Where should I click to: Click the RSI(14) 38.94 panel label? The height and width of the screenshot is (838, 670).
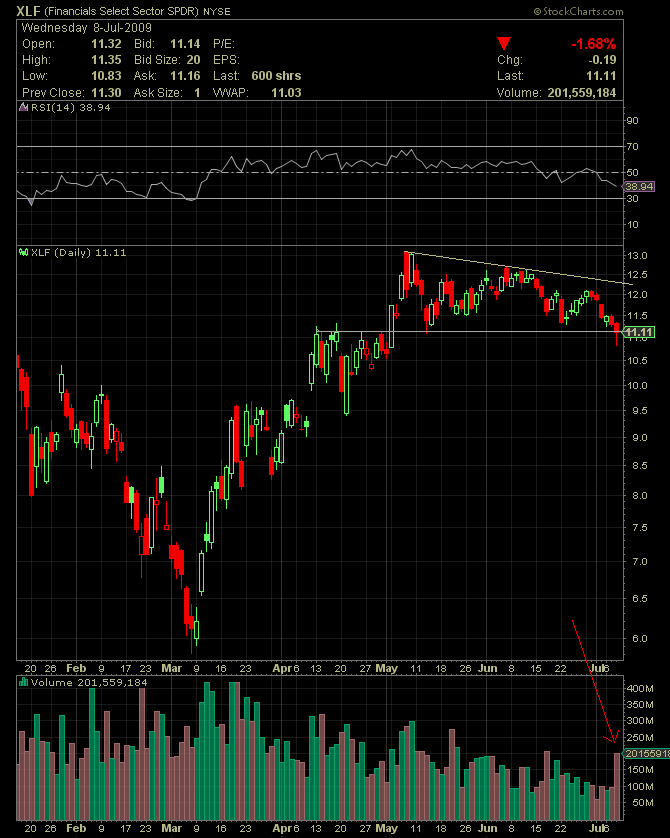[71, 107]
